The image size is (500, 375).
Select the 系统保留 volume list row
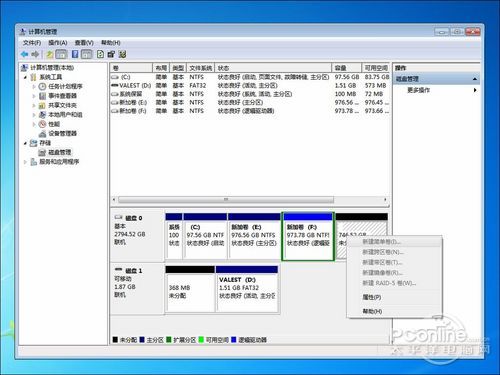click(250, 94)
